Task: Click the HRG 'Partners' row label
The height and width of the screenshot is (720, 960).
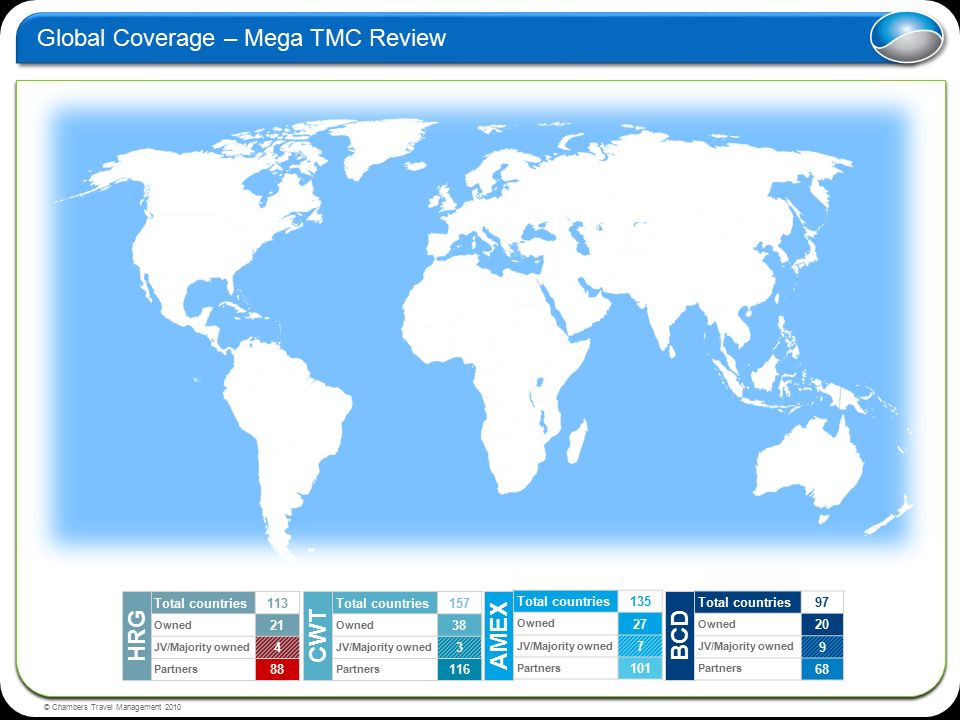Action: click(x=203, y=669)
